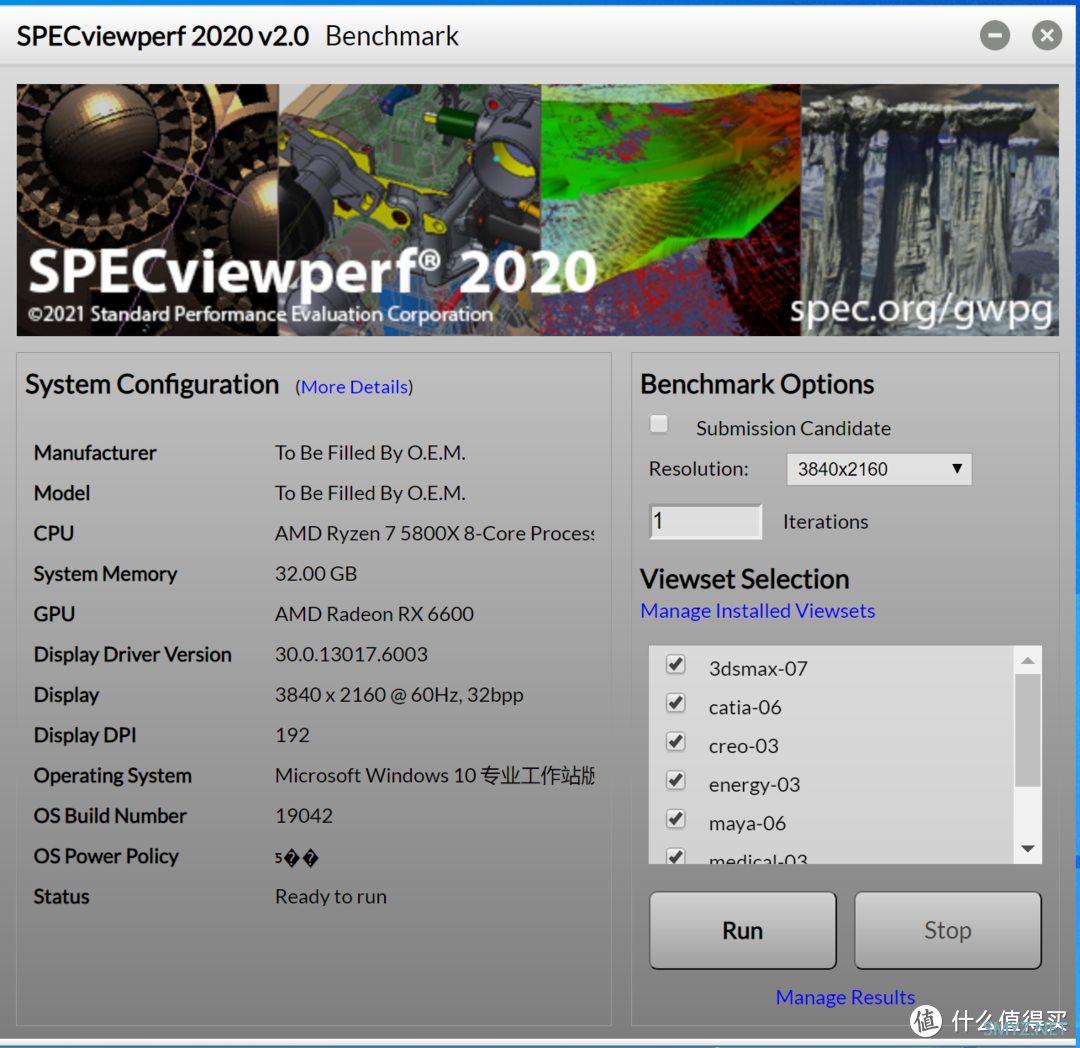The image size is (1080, 1048).
Task: Click the driver version 30.0.13017.6003
Action: (x=351, y=654)
